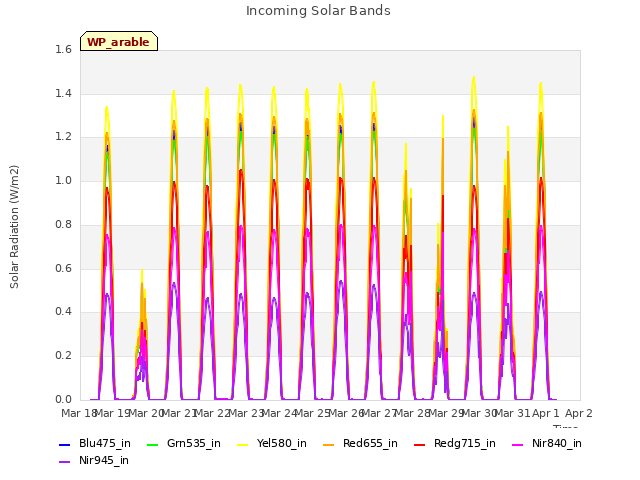Click the green Grn535_in legend color marker
The width and height of the screenshot is (640, 480).
(x=152, y=444)
